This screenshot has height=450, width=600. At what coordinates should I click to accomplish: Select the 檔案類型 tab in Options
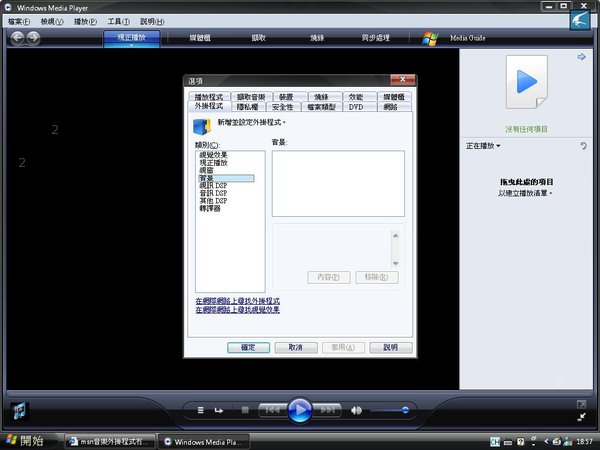(x=321, y=107)
